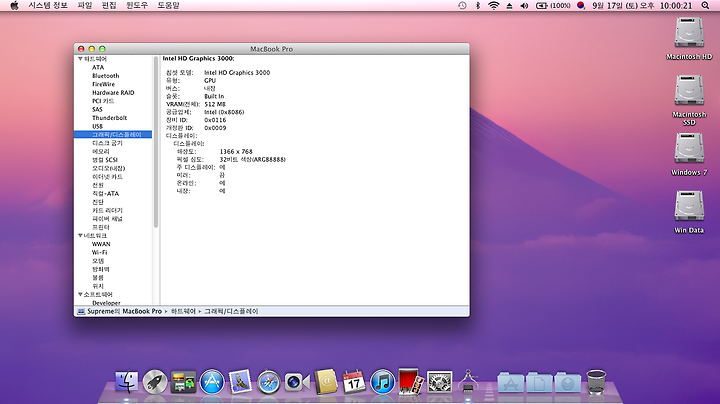720x404 pixels.
Task: Click the eject menu bar icon
Action: [x=509, y=6]
